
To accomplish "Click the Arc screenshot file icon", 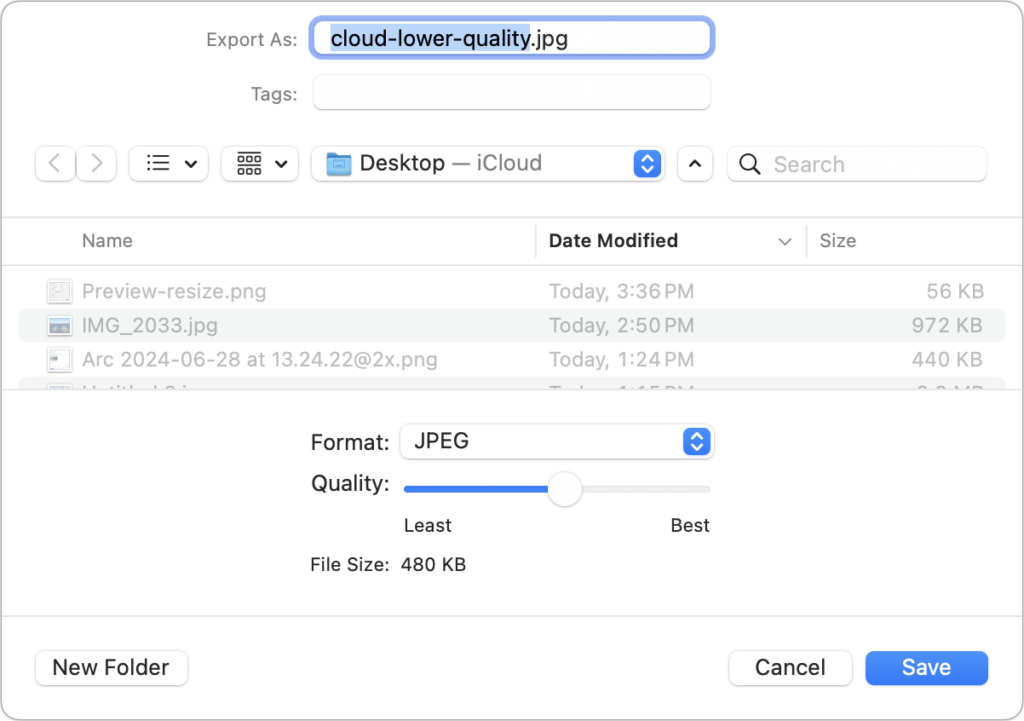I will (59, 359).
